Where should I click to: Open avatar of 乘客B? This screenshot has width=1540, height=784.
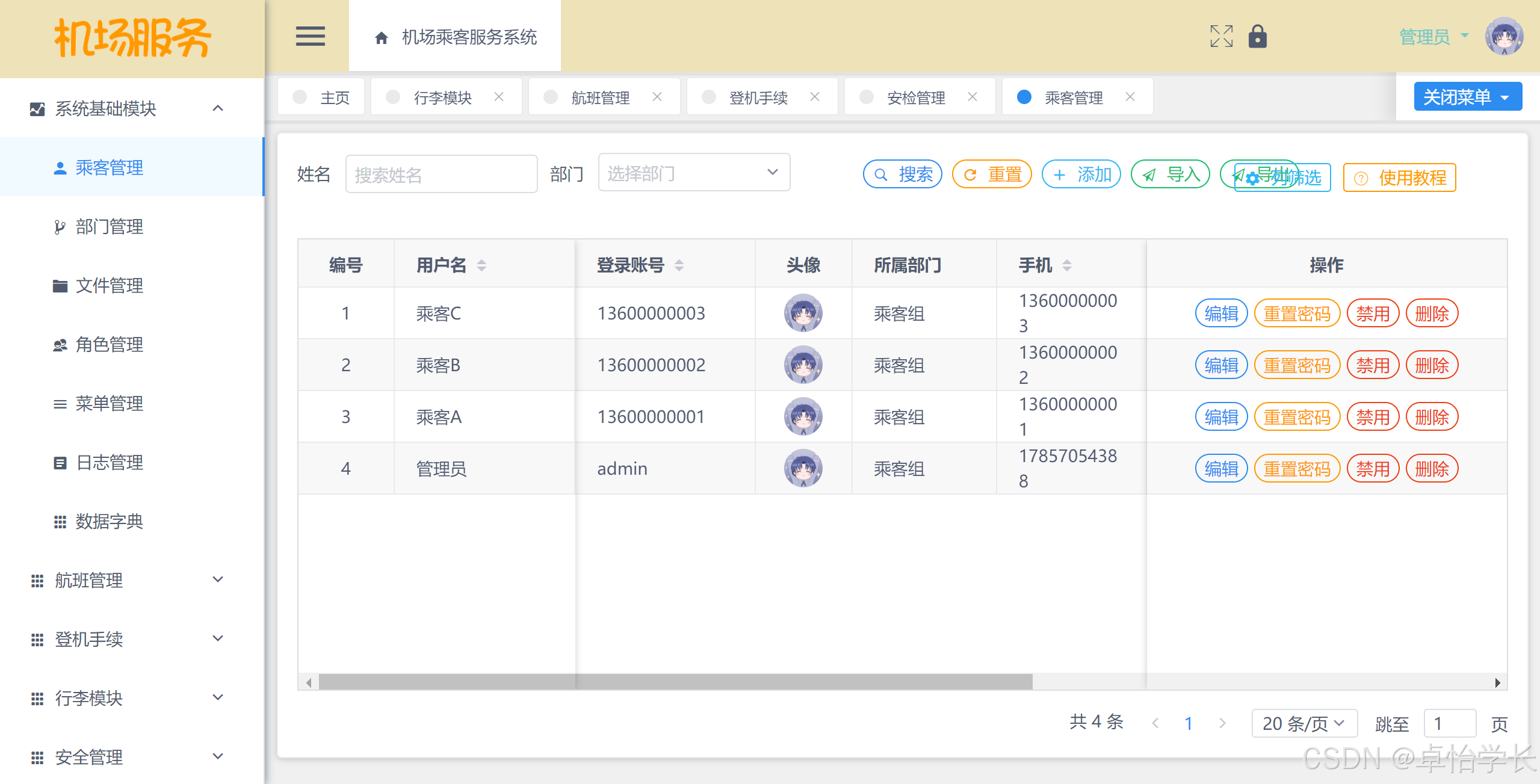point(803,365)
